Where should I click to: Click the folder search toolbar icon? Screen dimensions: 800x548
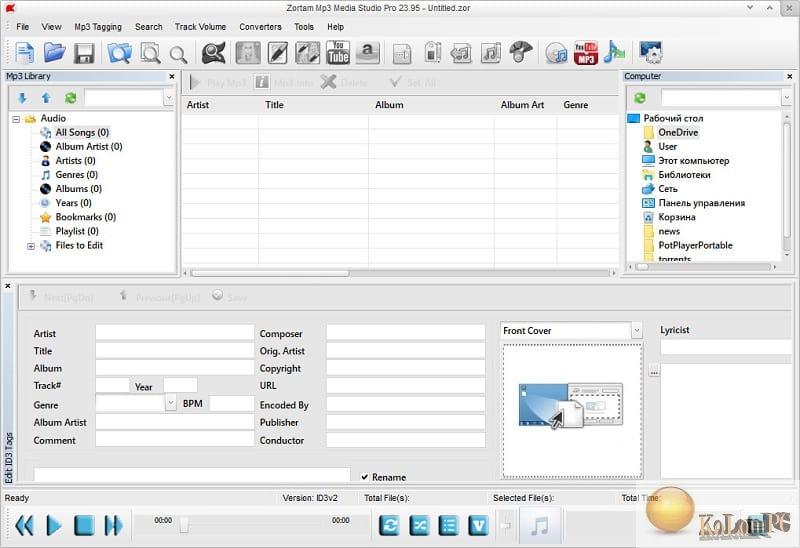(119, 53)
